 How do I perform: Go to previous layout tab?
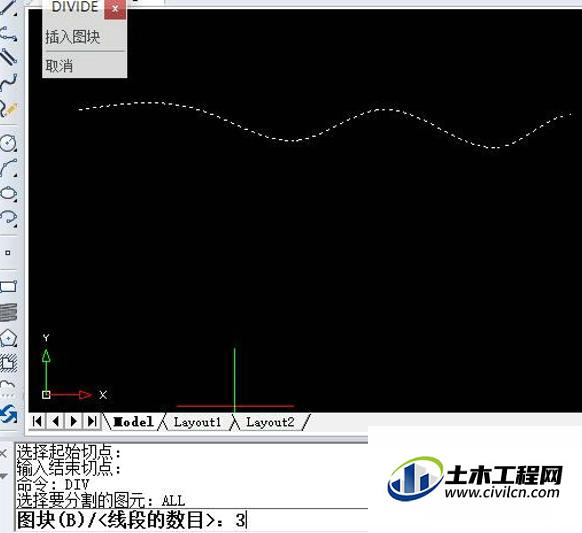point(55,421)
